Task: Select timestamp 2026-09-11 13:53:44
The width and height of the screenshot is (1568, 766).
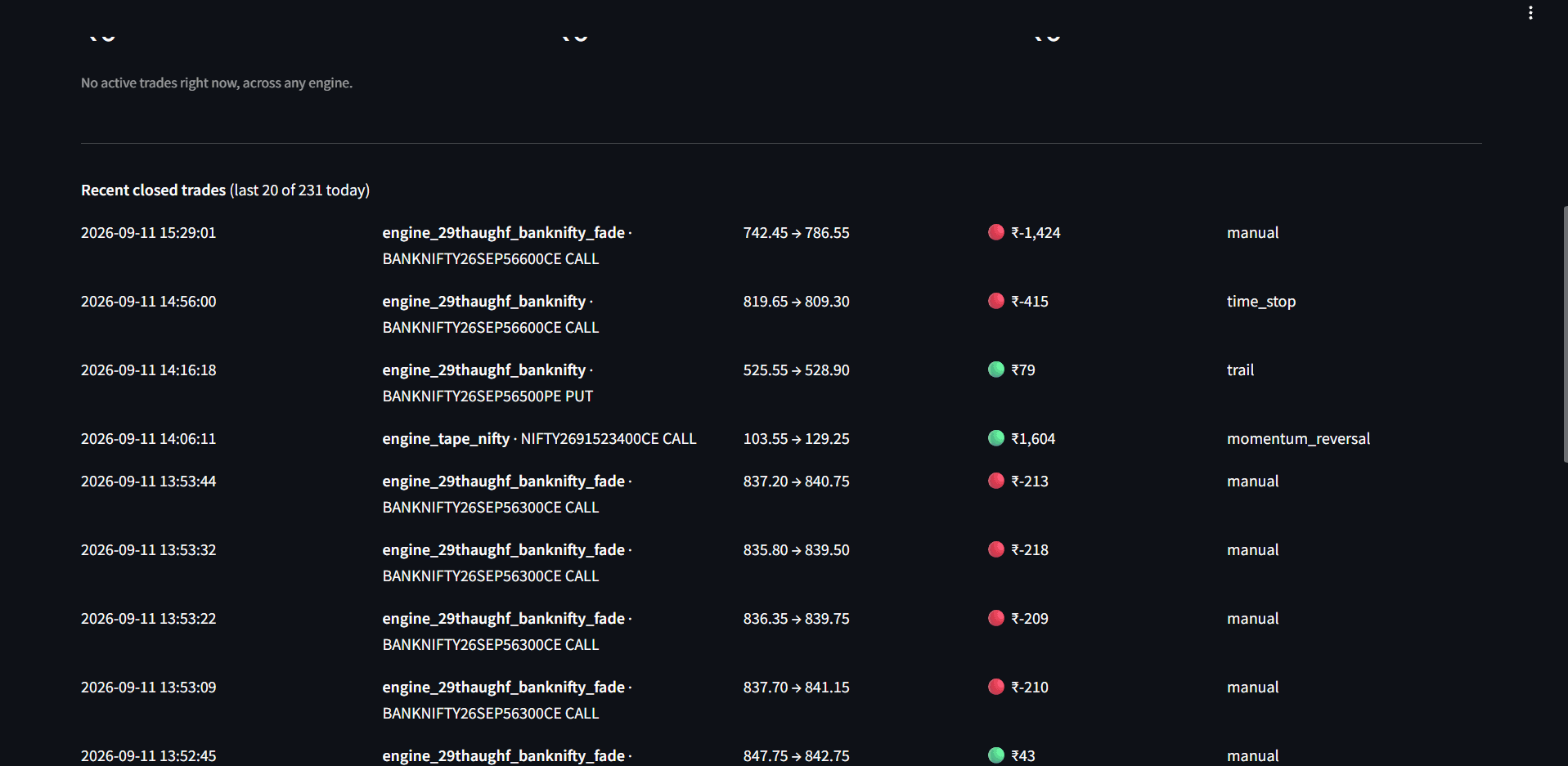Action: pos(149,481)
